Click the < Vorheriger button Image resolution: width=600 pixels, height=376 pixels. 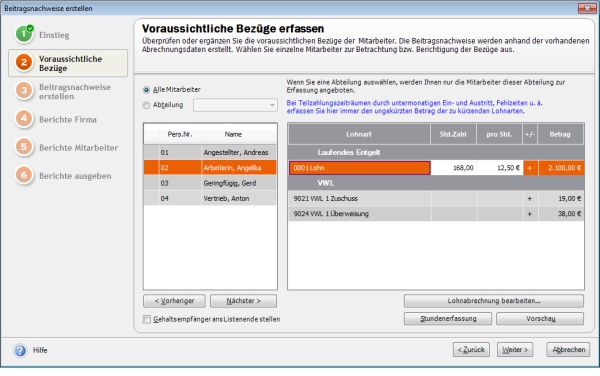[x=174, y=301]
